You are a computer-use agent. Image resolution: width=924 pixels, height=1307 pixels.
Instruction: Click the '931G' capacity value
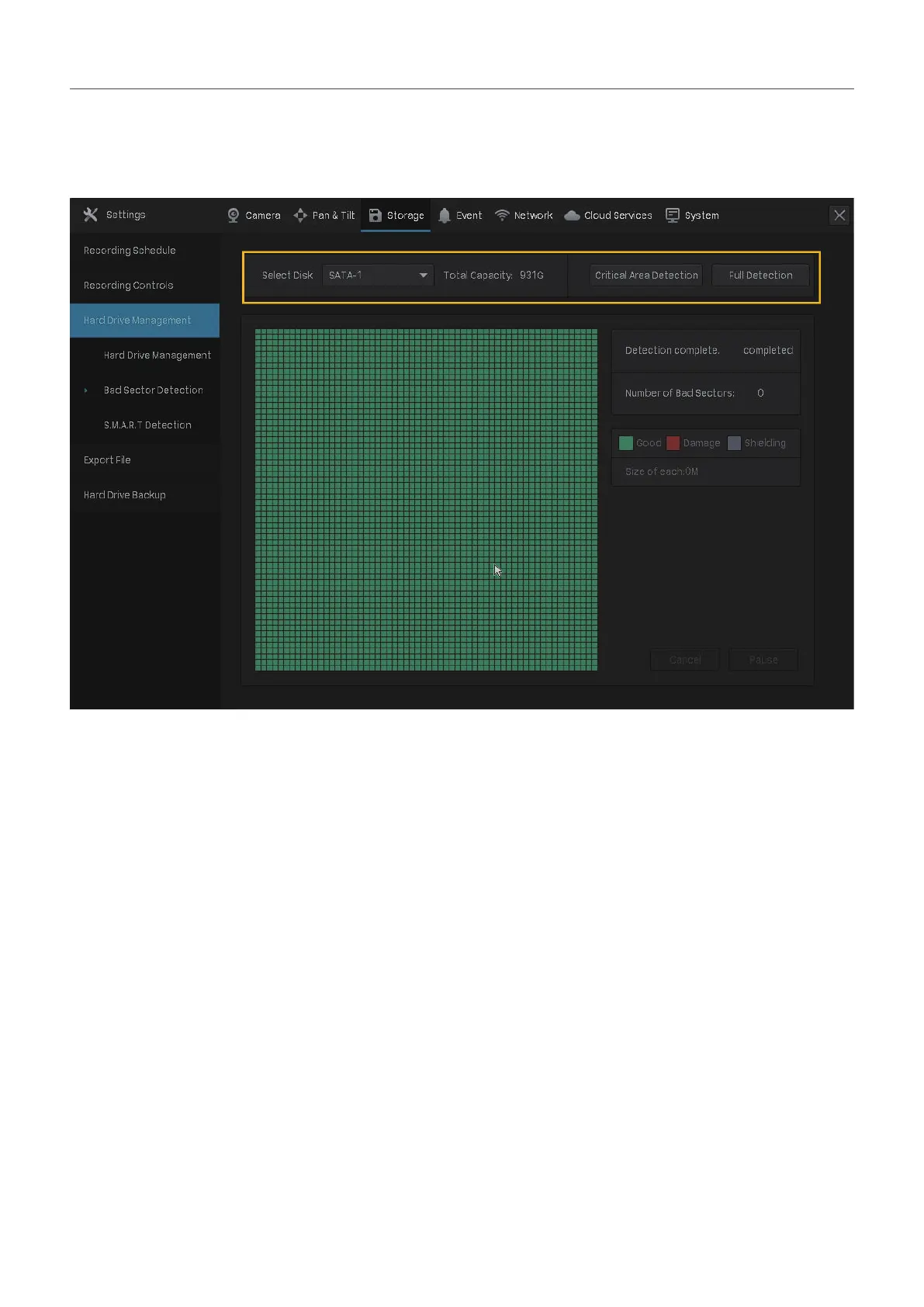(x=531, y=276)
